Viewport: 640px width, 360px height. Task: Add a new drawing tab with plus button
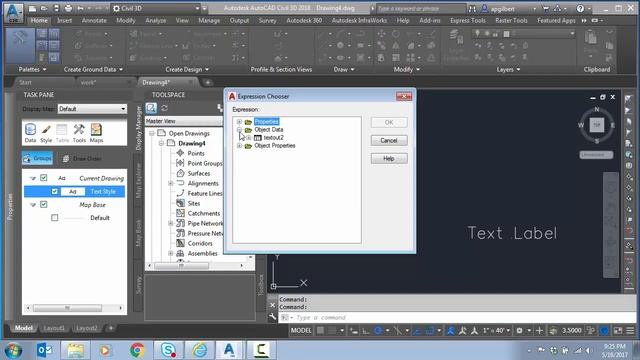click(x=208, y=82)
